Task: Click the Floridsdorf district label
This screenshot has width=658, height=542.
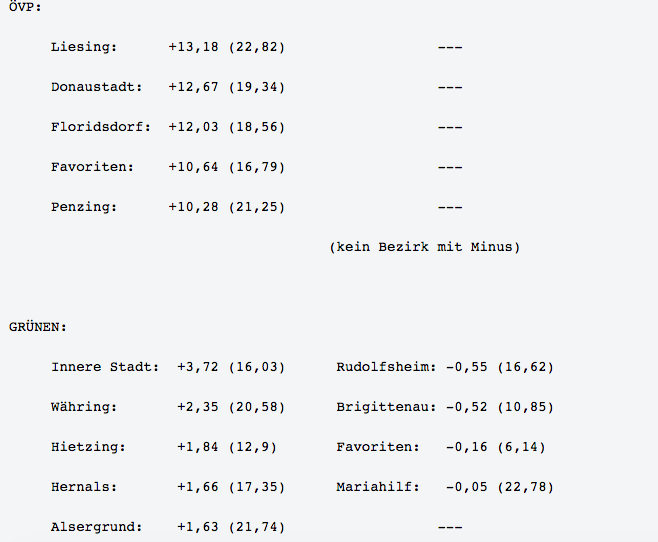Action: pyautogui.click(x=101, y=127)
